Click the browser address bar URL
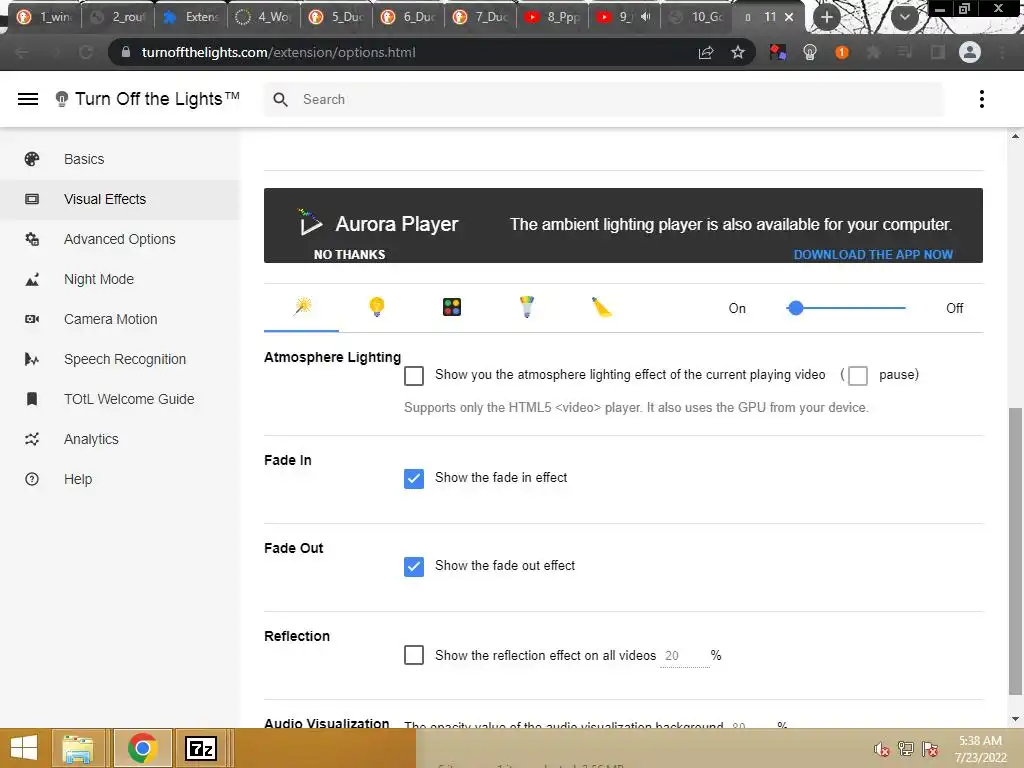 [x=279, y=52]
